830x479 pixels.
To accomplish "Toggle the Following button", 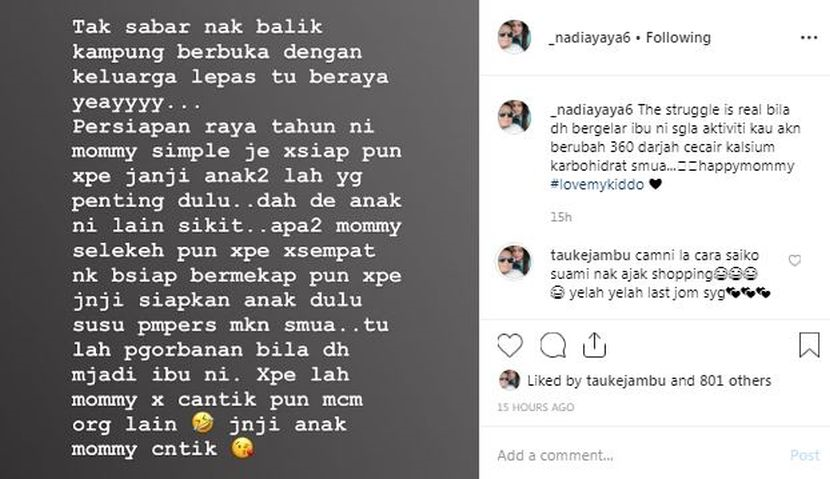I will coord(678,38).
